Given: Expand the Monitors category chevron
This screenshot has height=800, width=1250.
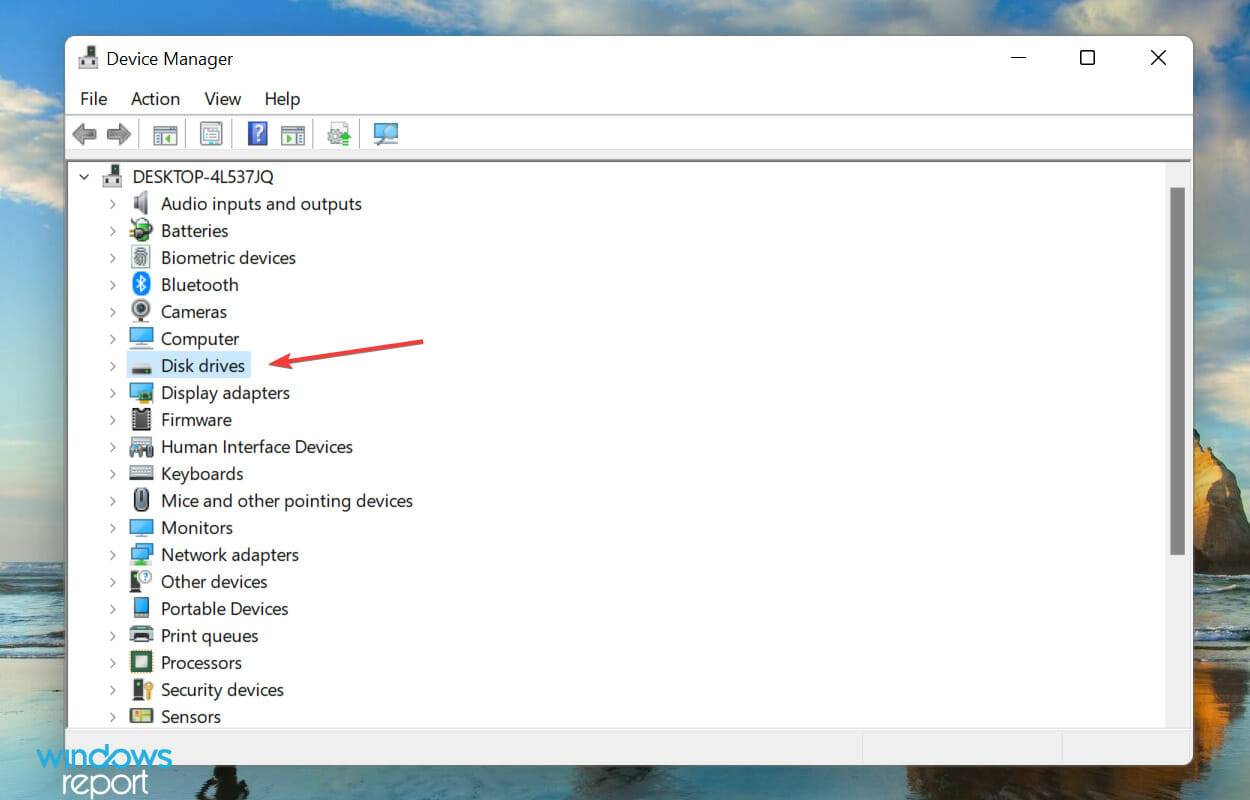Looking at the screenshot, I should coord(112,528).
